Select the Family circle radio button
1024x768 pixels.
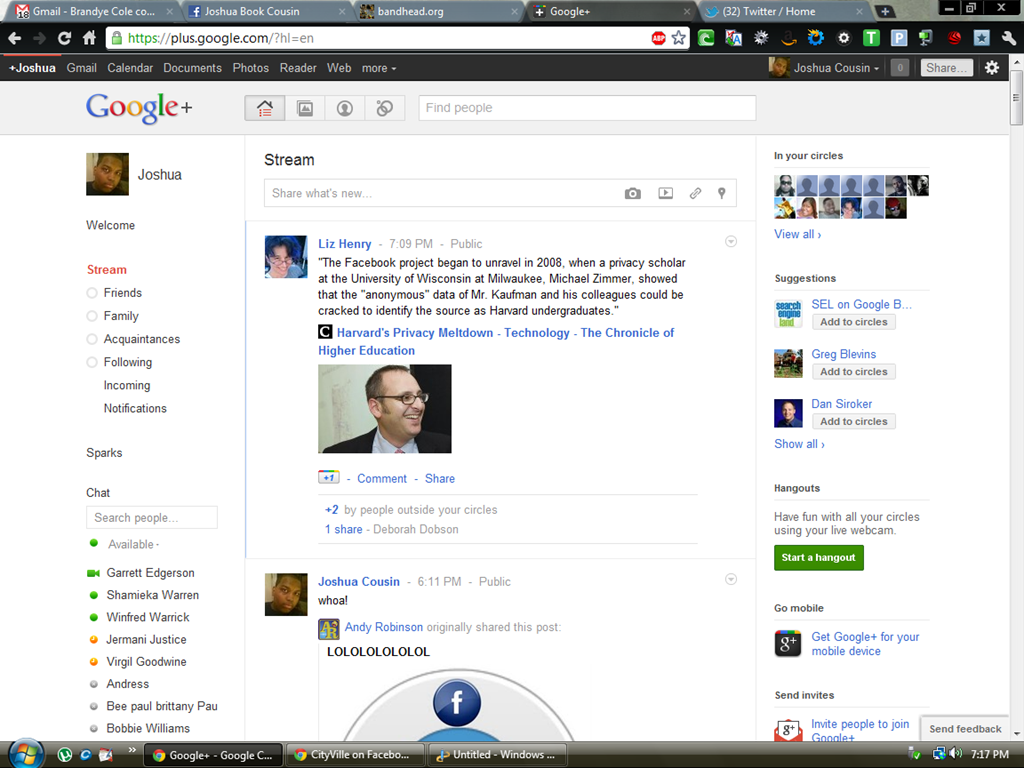pos(92,316)
